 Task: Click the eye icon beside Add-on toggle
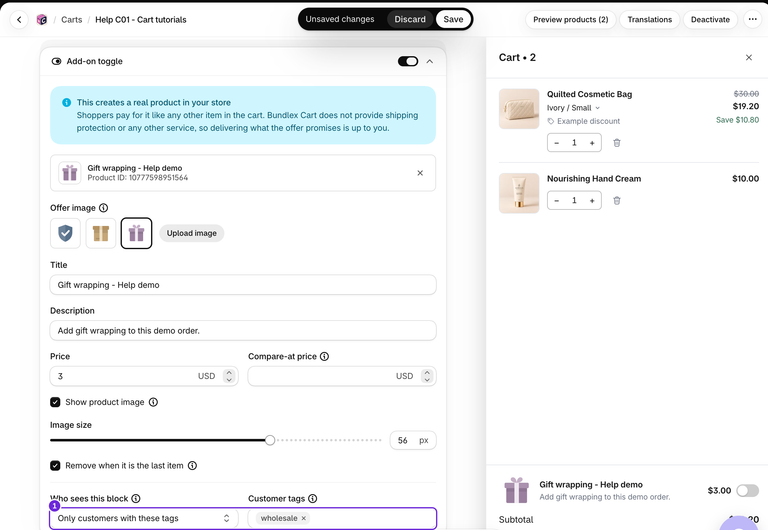tap(56, 61)
